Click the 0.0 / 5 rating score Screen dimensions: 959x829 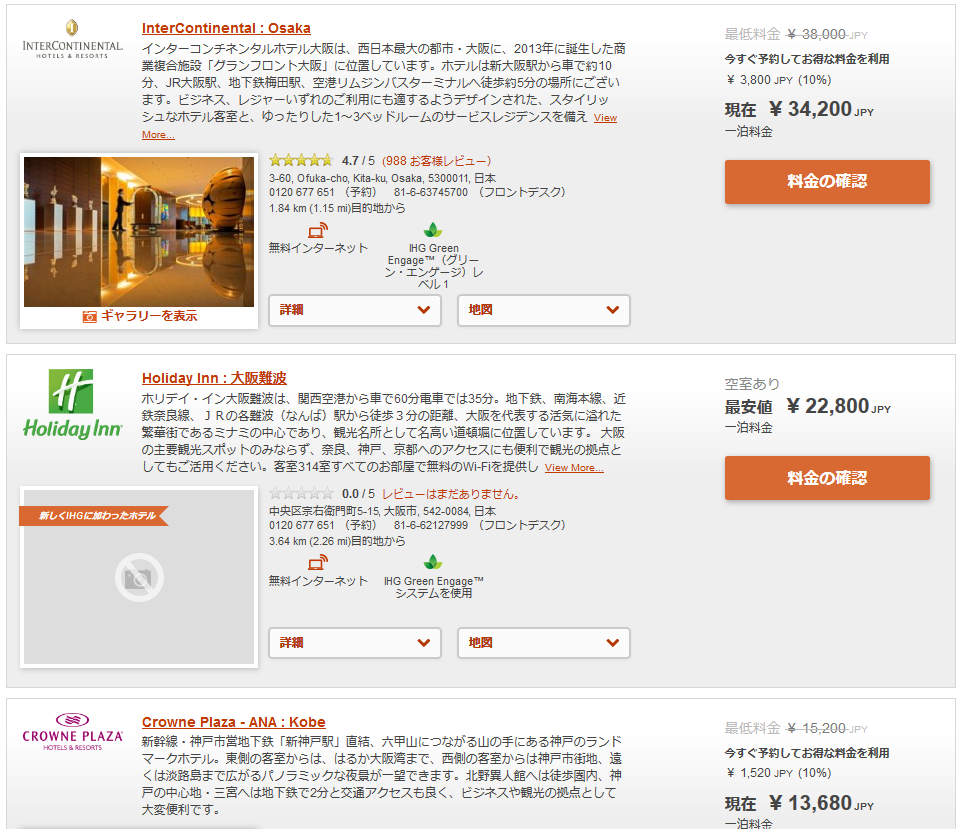click(x=358, y=494)
